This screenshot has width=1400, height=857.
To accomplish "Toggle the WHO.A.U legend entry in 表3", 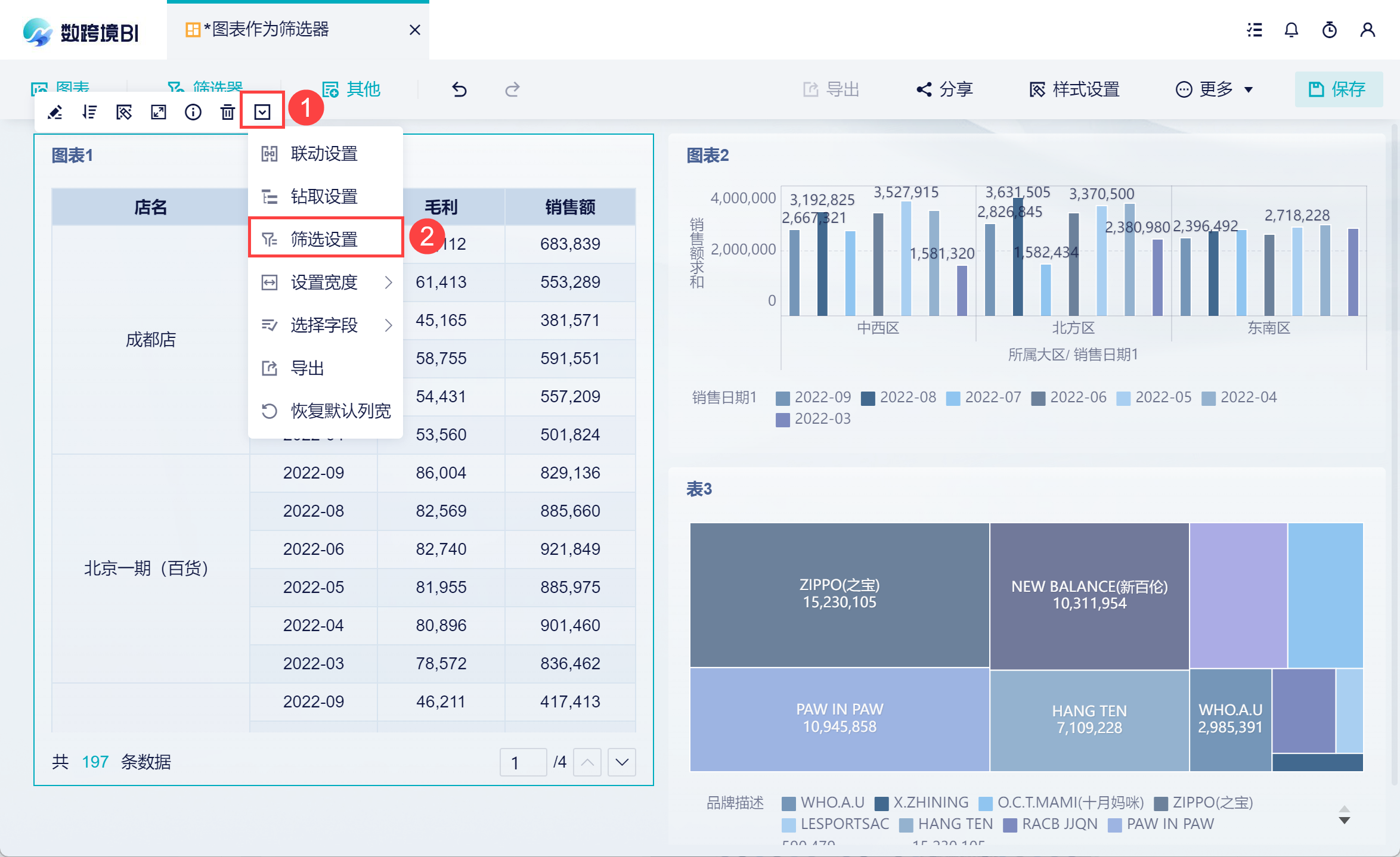I will [x=823, y=803].
